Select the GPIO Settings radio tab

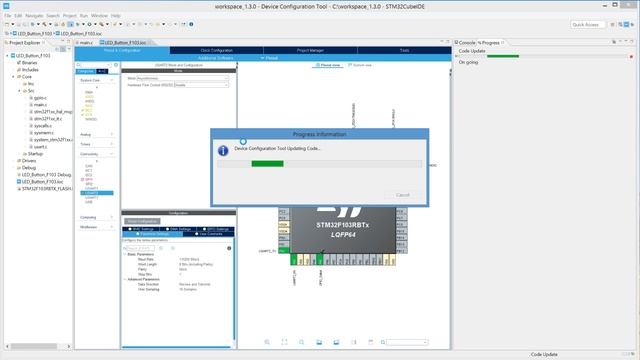216,229
